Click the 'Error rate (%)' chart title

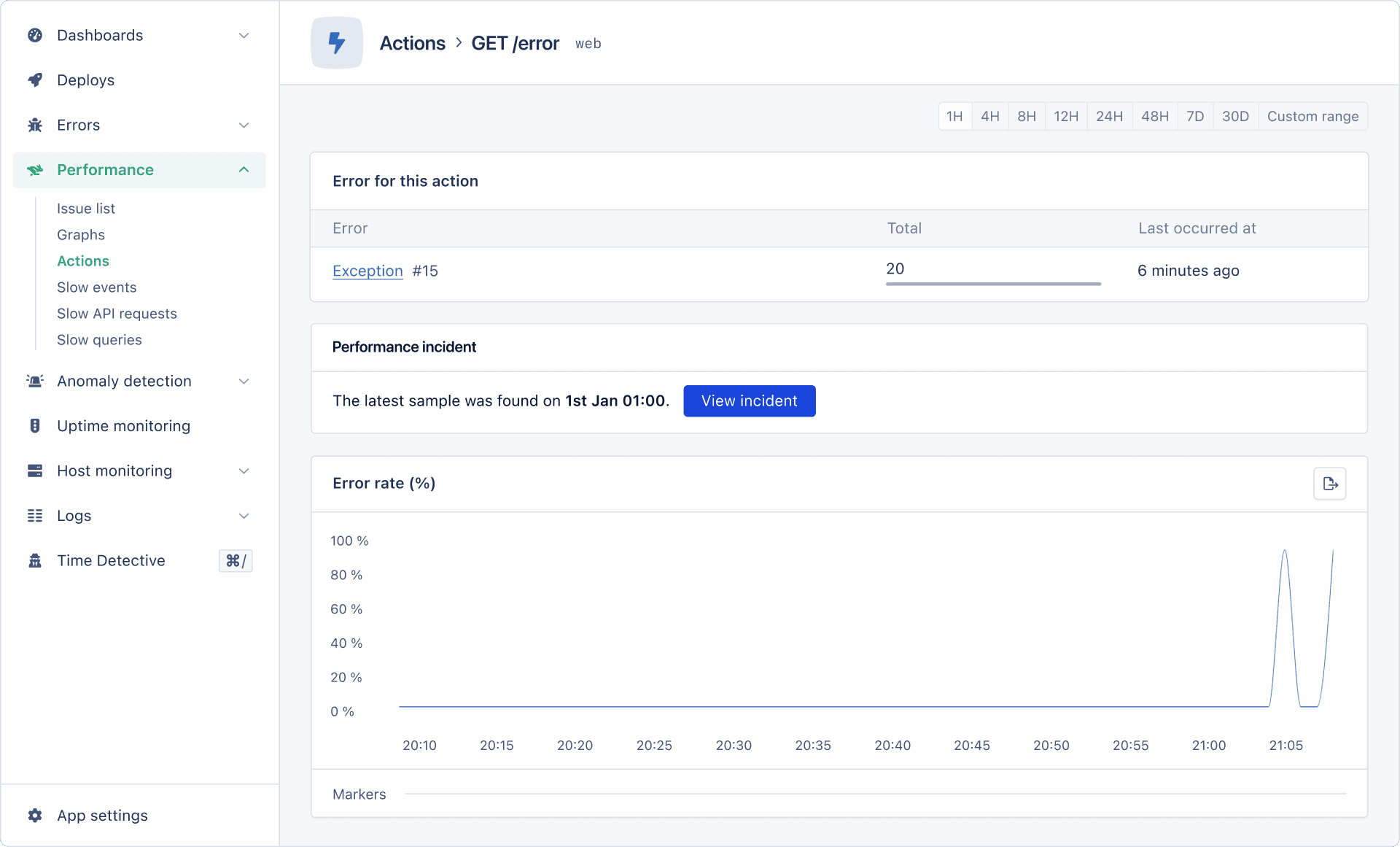tap(384, 484)
